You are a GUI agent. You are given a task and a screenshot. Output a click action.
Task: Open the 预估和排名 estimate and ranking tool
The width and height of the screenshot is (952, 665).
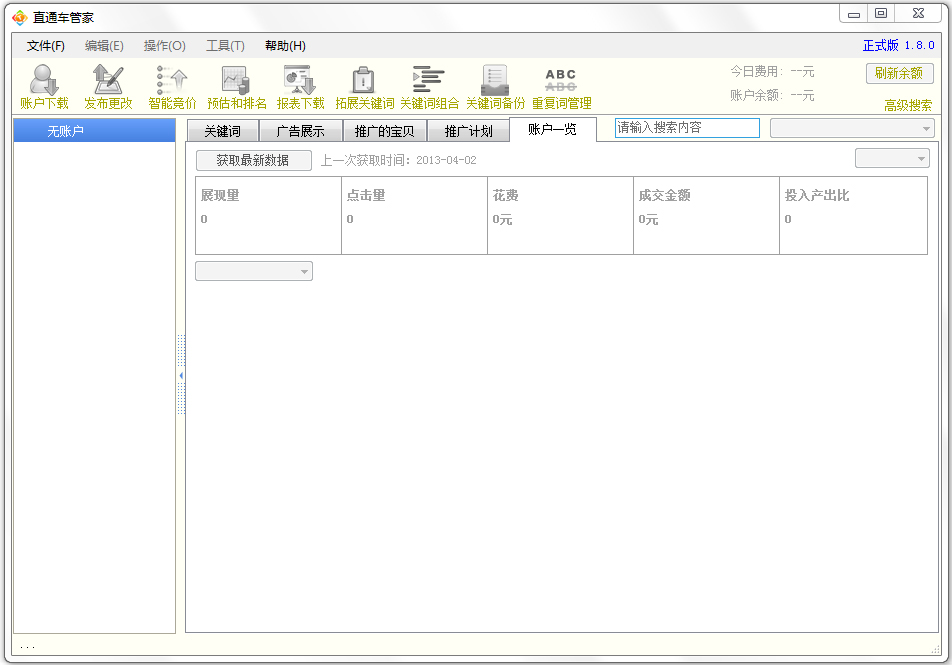point(237,87)
